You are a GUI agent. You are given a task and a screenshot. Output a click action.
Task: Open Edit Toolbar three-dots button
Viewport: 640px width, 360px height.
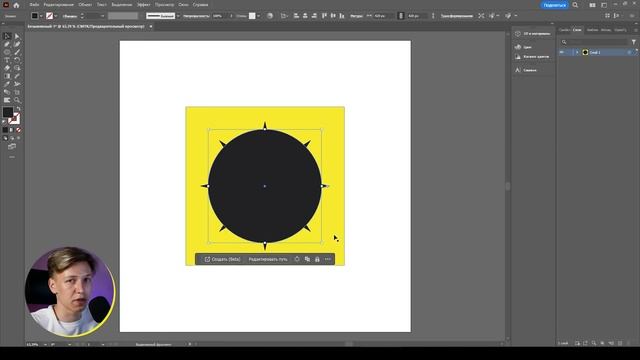[x=12, y=157]
